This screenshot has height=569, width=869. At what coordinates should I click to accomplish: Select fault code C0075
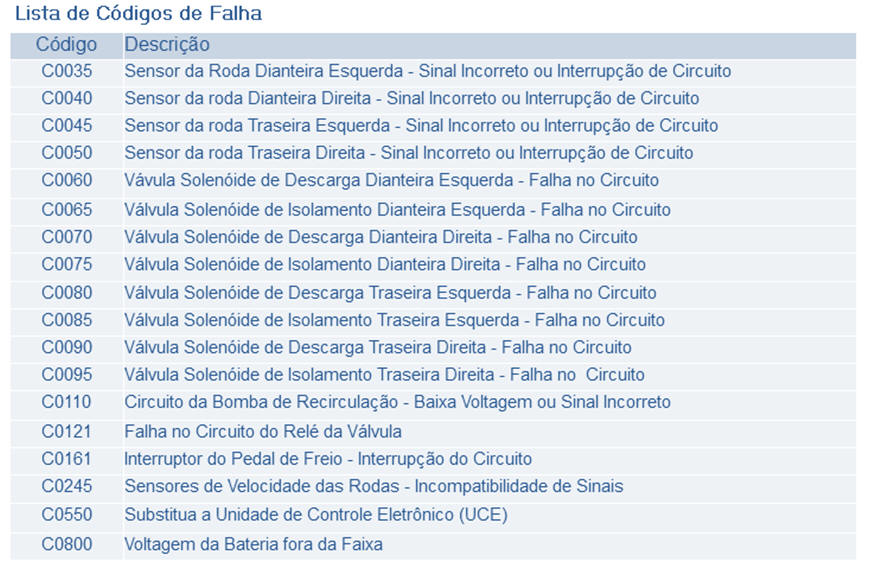[x=66, y=265]
